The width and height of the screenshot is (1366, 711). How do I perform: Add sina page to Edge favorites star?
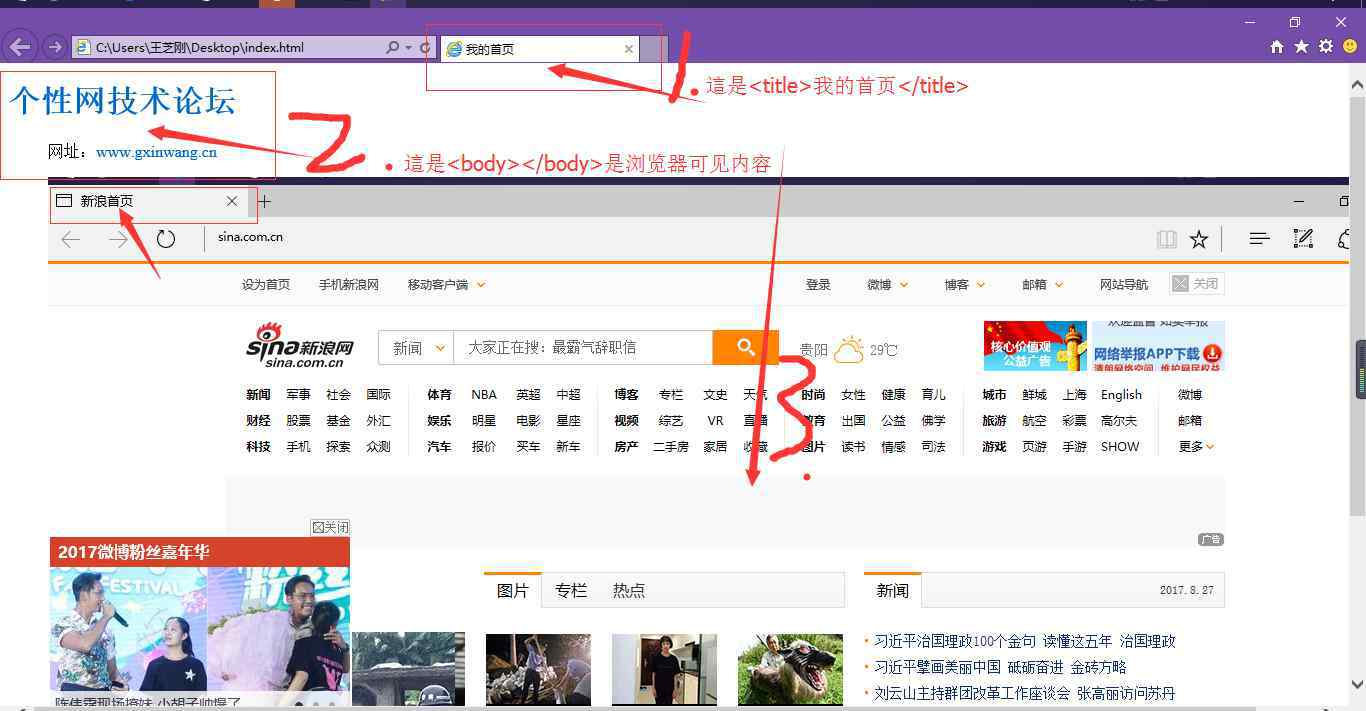point(1199,239)
